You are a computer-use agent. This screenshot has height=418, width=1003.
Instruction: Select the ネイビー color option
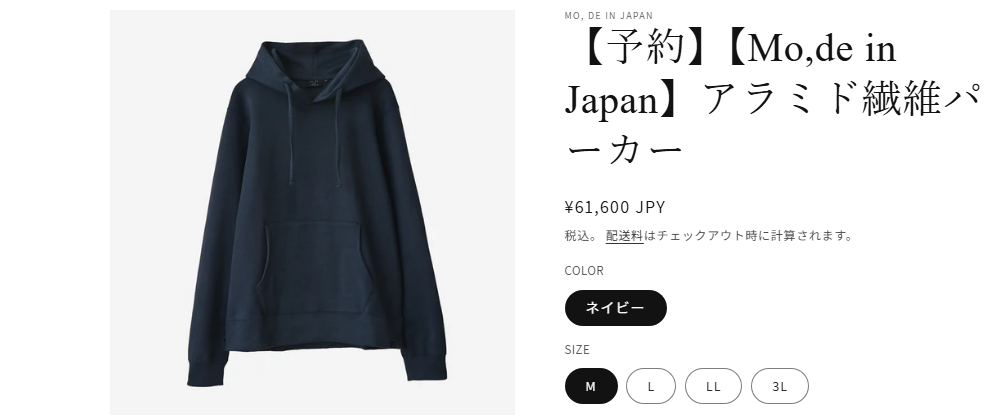pos(615,308)
